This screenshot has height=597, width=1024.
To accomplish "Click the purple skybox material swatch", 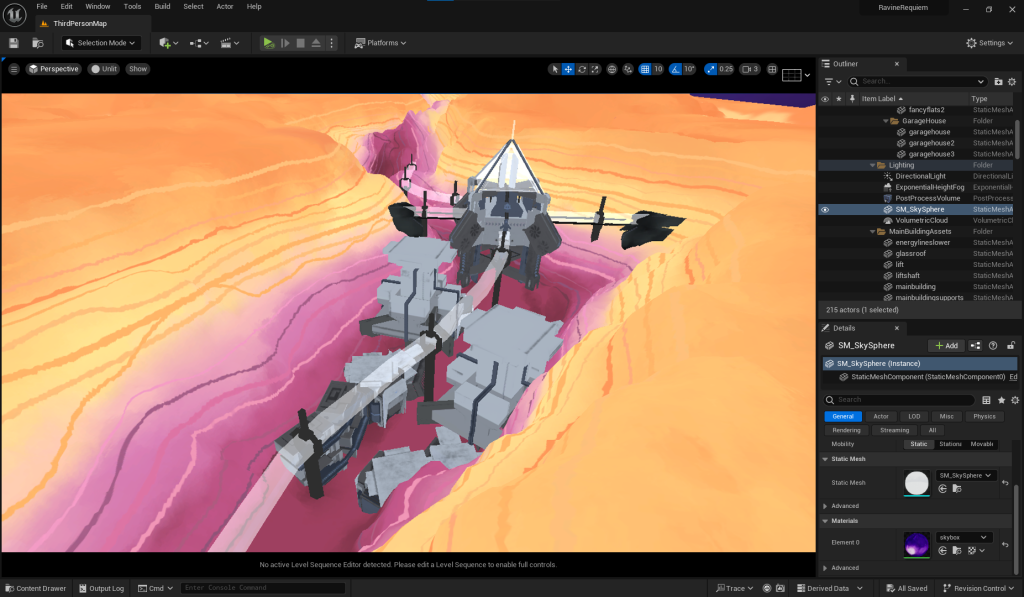I will [x=916, y=545].
